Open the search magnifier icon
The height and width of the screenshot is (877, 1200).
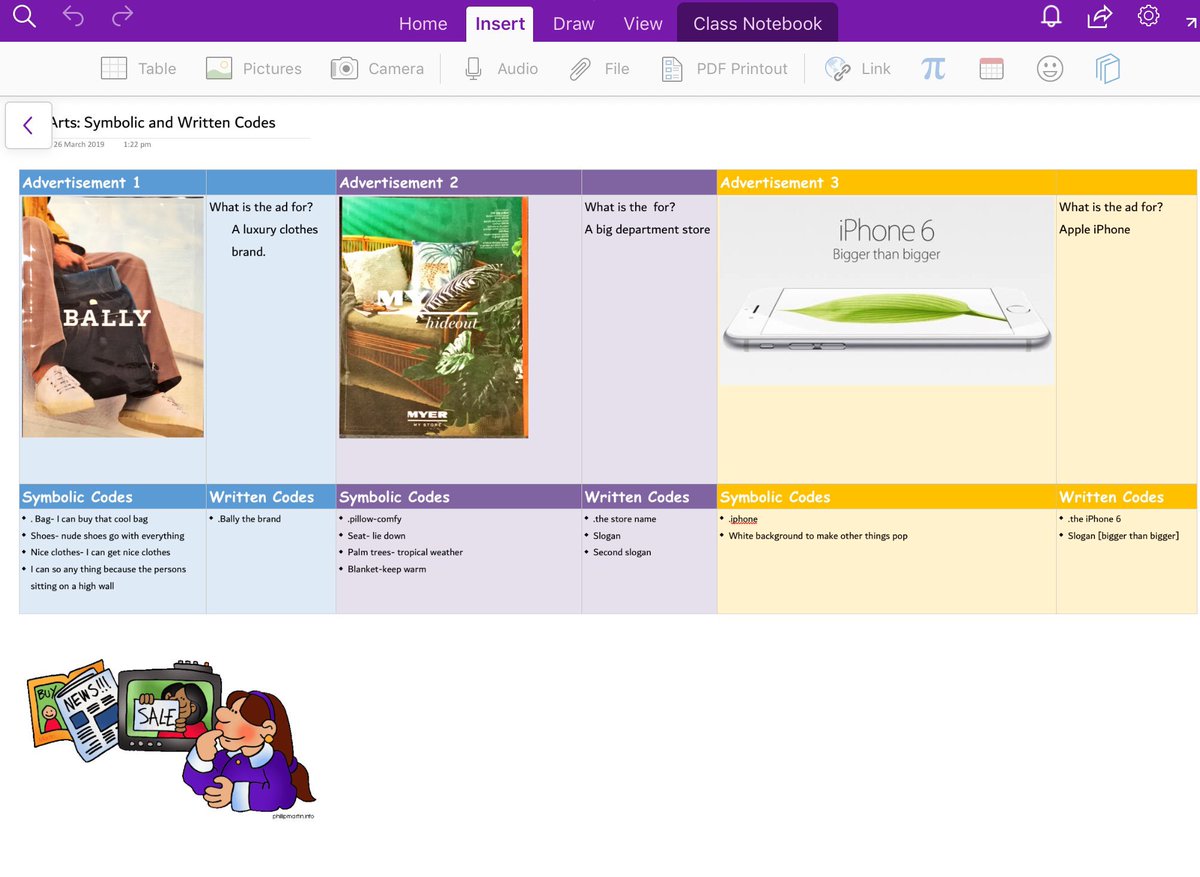[x=24, y=16]
